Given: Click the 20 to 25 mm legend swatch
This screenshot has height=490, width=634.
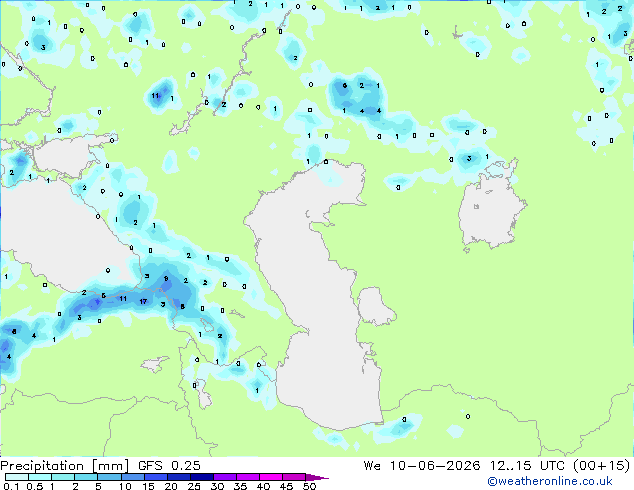Looking at the screenshot, I should [178, 477].
